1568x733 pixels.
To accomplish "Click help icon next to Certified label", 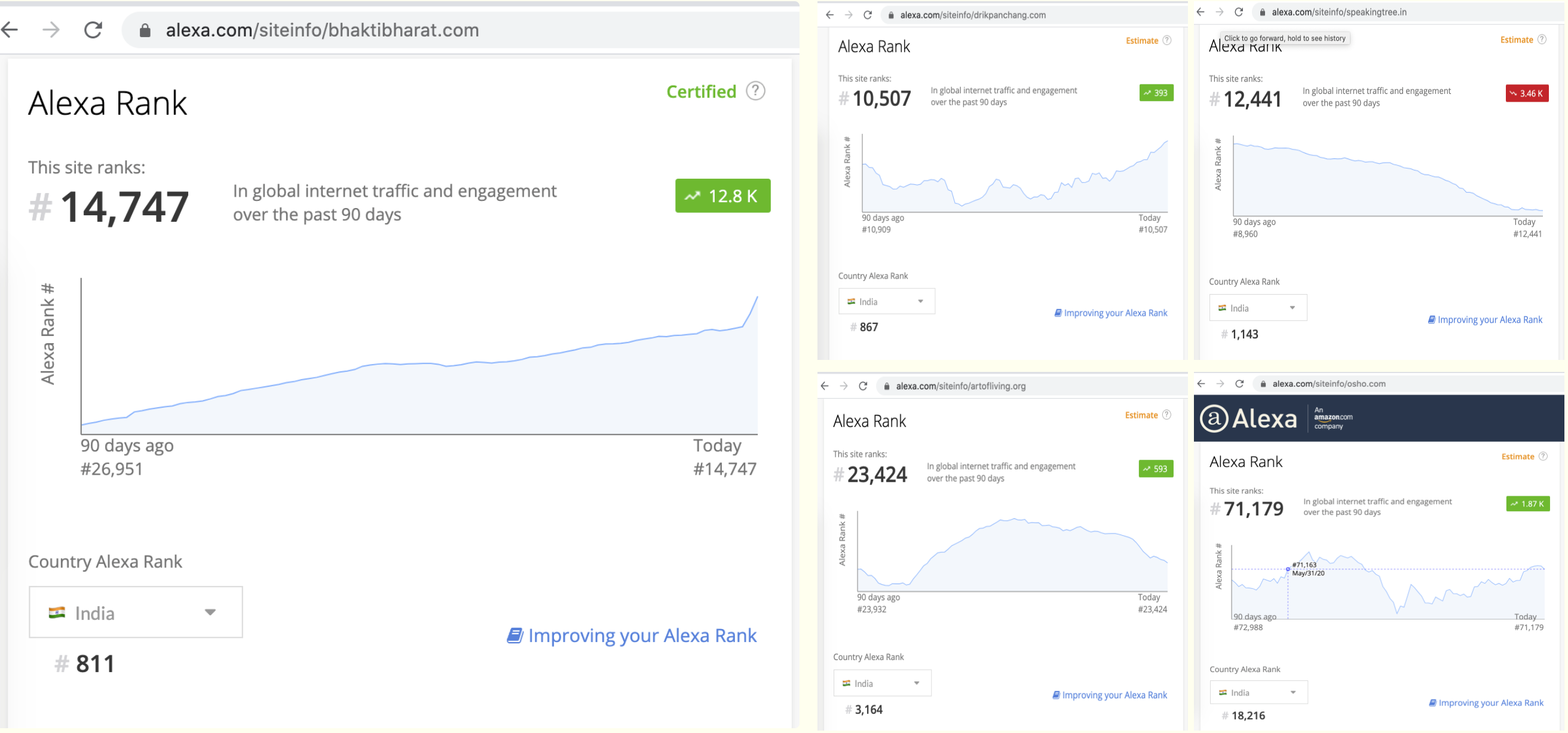I will click(755, 91).
